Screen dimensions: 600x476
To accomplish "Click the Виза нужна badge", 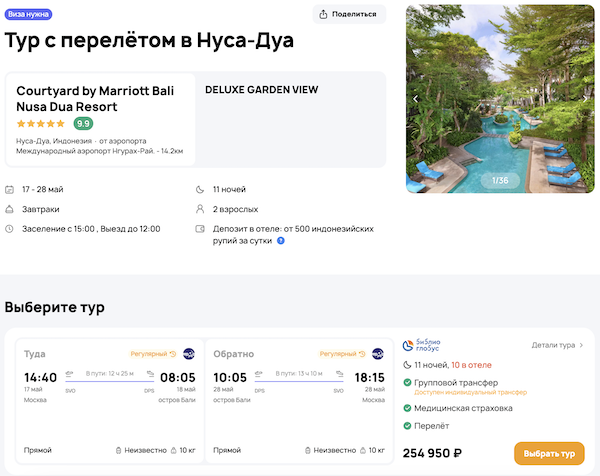I will point(30,14).
